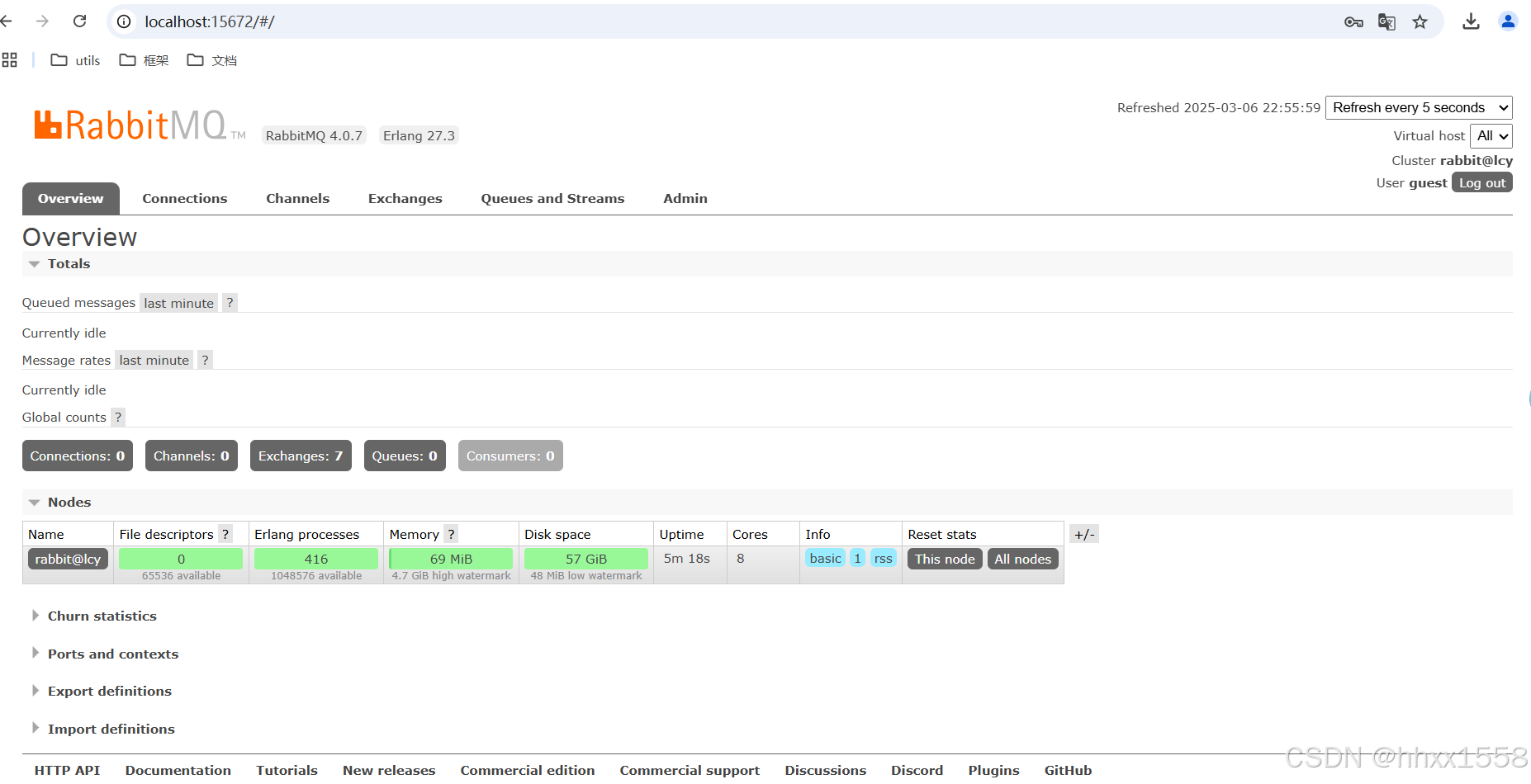
Task: Open the Virtual host All dropdown
Action: tap(1491, 136)
